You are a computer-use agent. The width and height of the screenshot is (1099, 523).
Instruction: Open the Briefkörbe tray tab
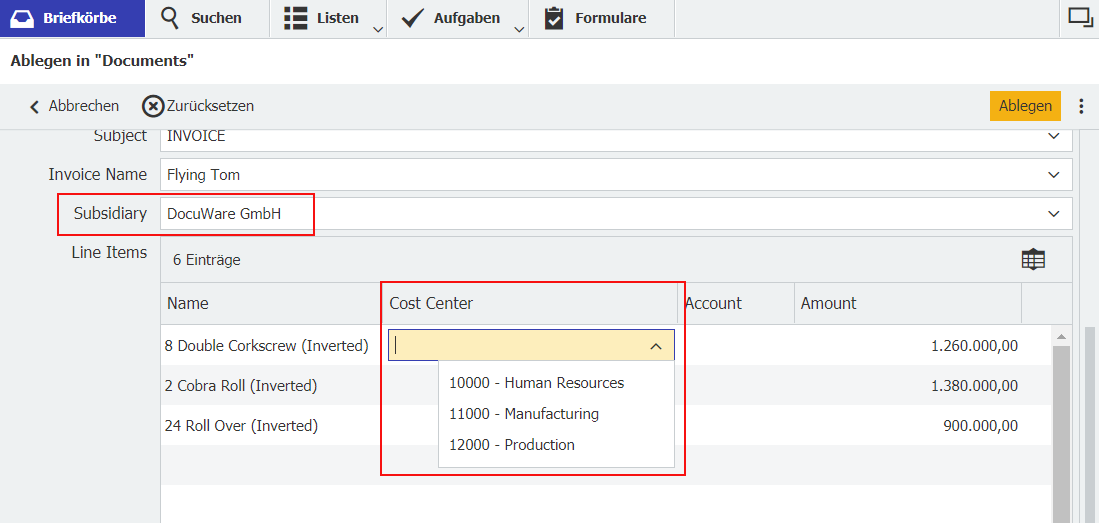[72, 18]
